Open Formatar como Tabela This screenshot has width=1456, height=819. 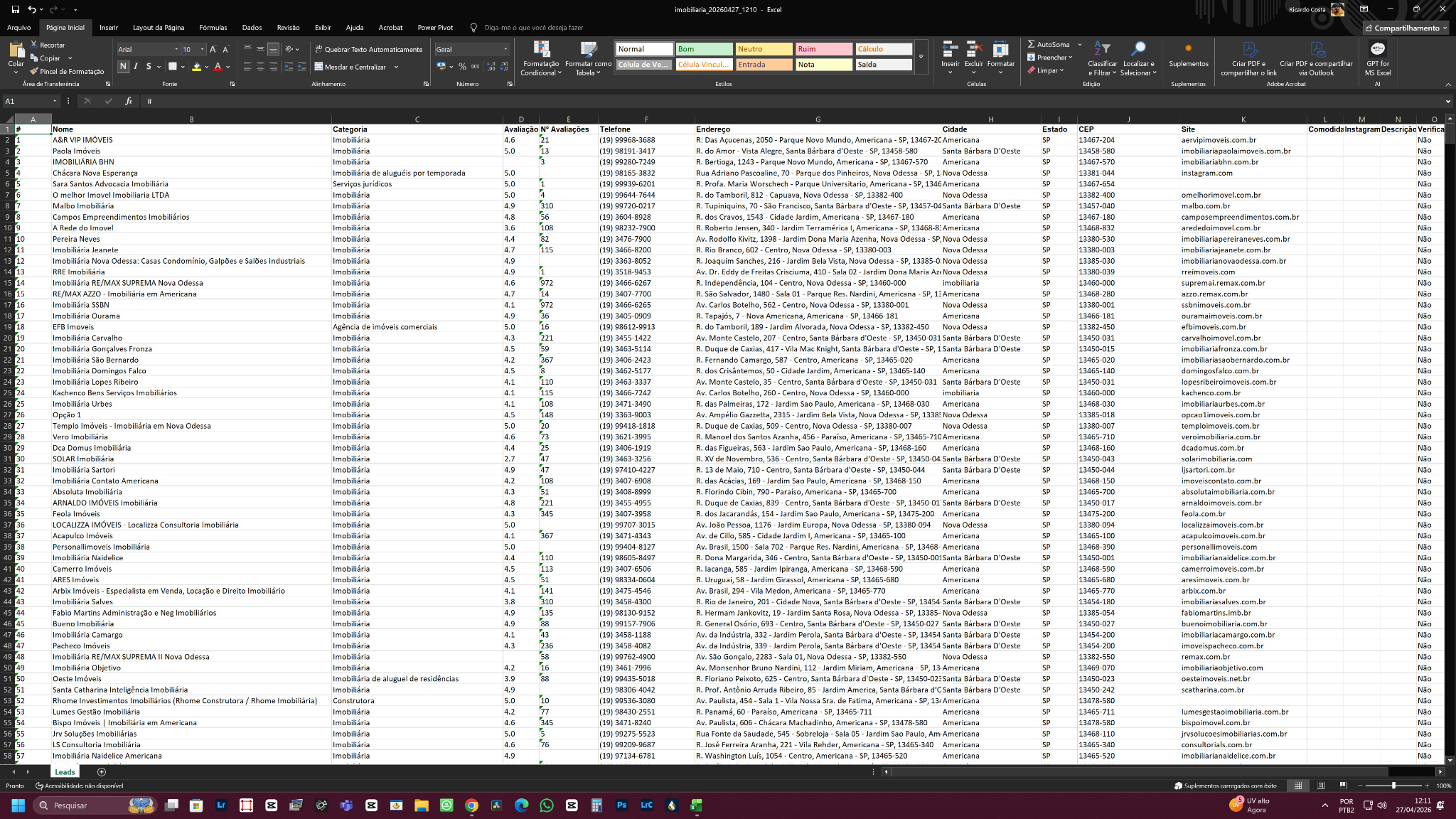[588, 58]
